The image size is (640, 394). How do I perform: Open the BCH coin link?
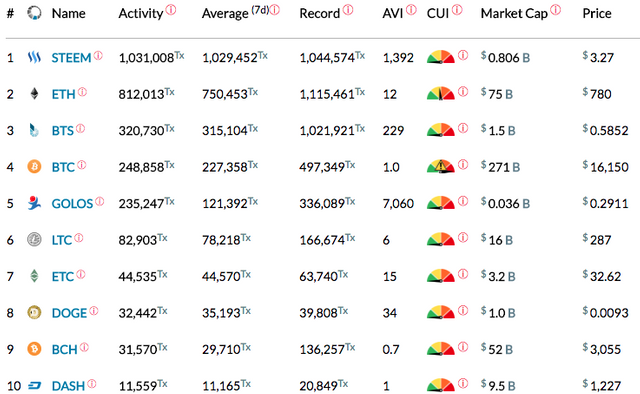(64, 349)
